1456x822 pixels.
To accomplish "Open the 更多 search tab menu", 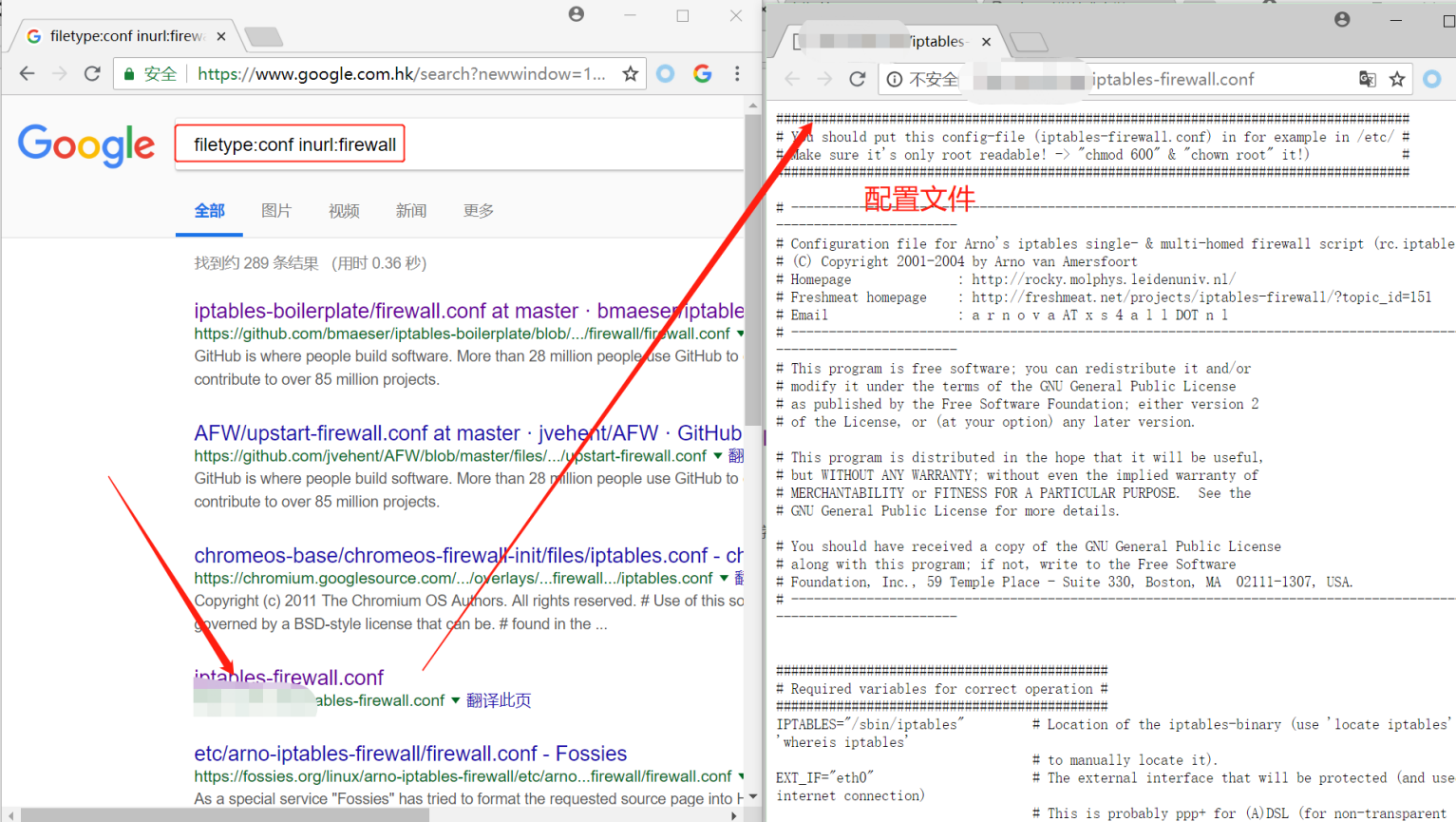I will [479, 211].
